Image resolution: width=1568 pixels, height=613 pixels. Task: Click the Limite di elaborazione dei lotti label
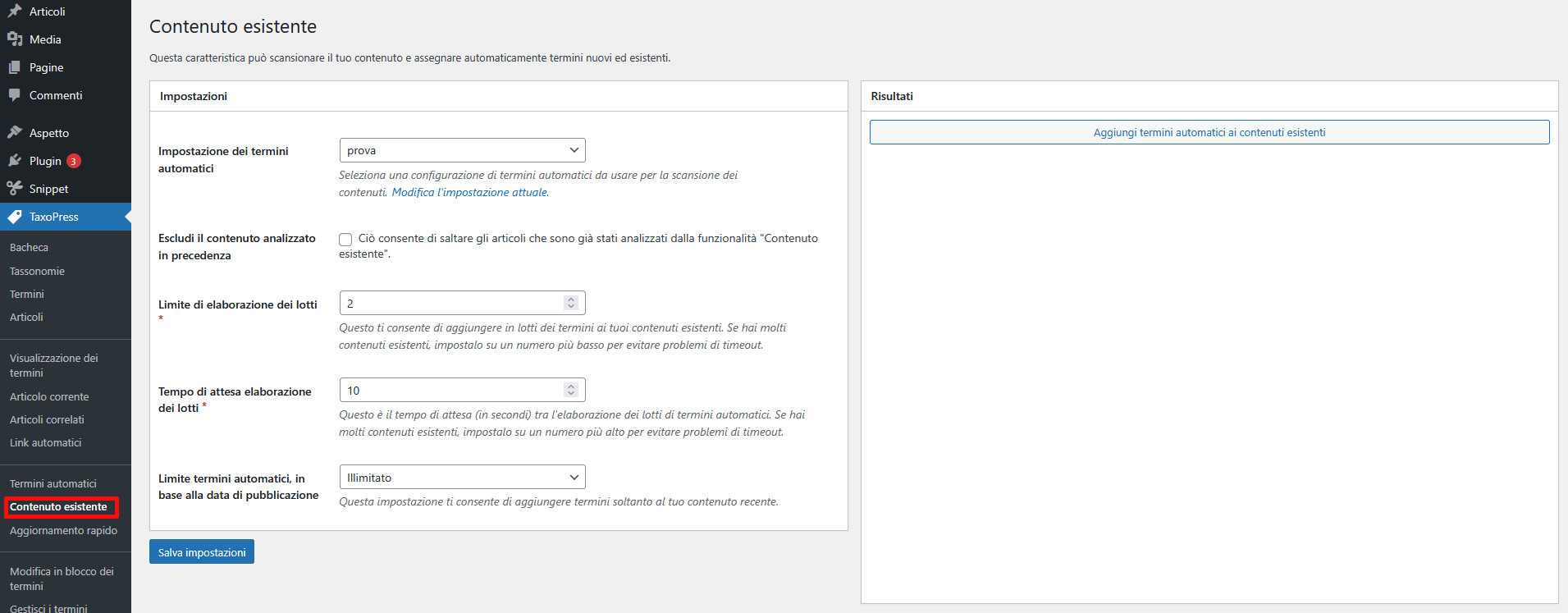238,304
